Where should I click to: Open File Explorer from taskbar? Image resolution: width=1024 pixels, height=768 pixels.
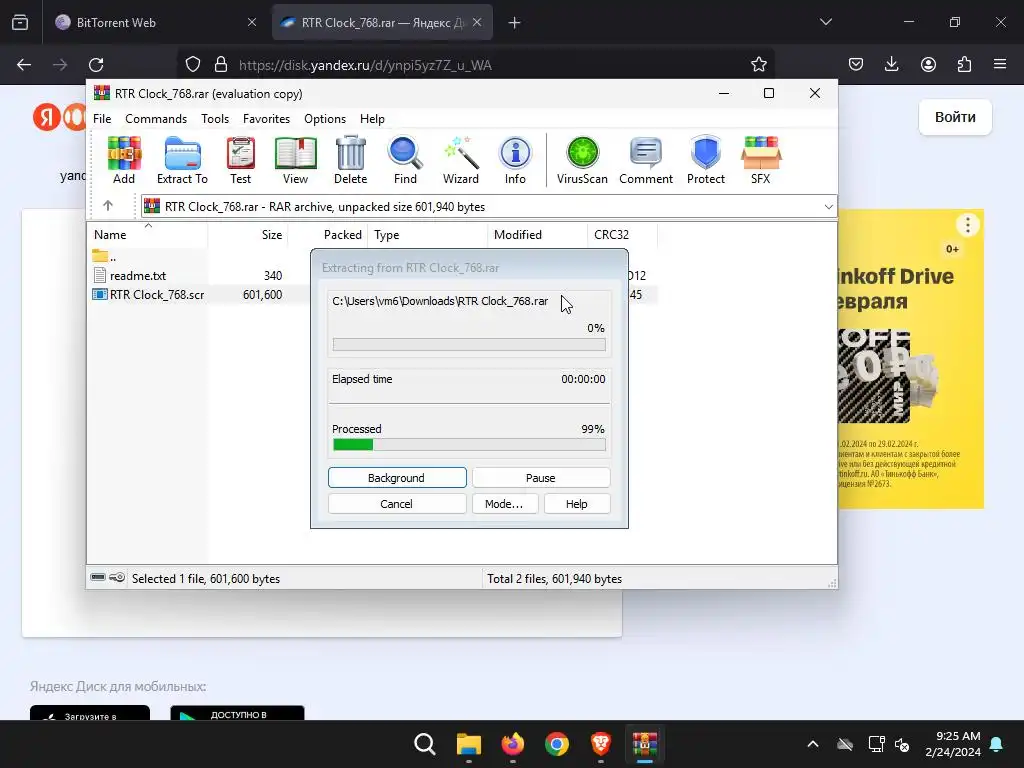[469, 744]
